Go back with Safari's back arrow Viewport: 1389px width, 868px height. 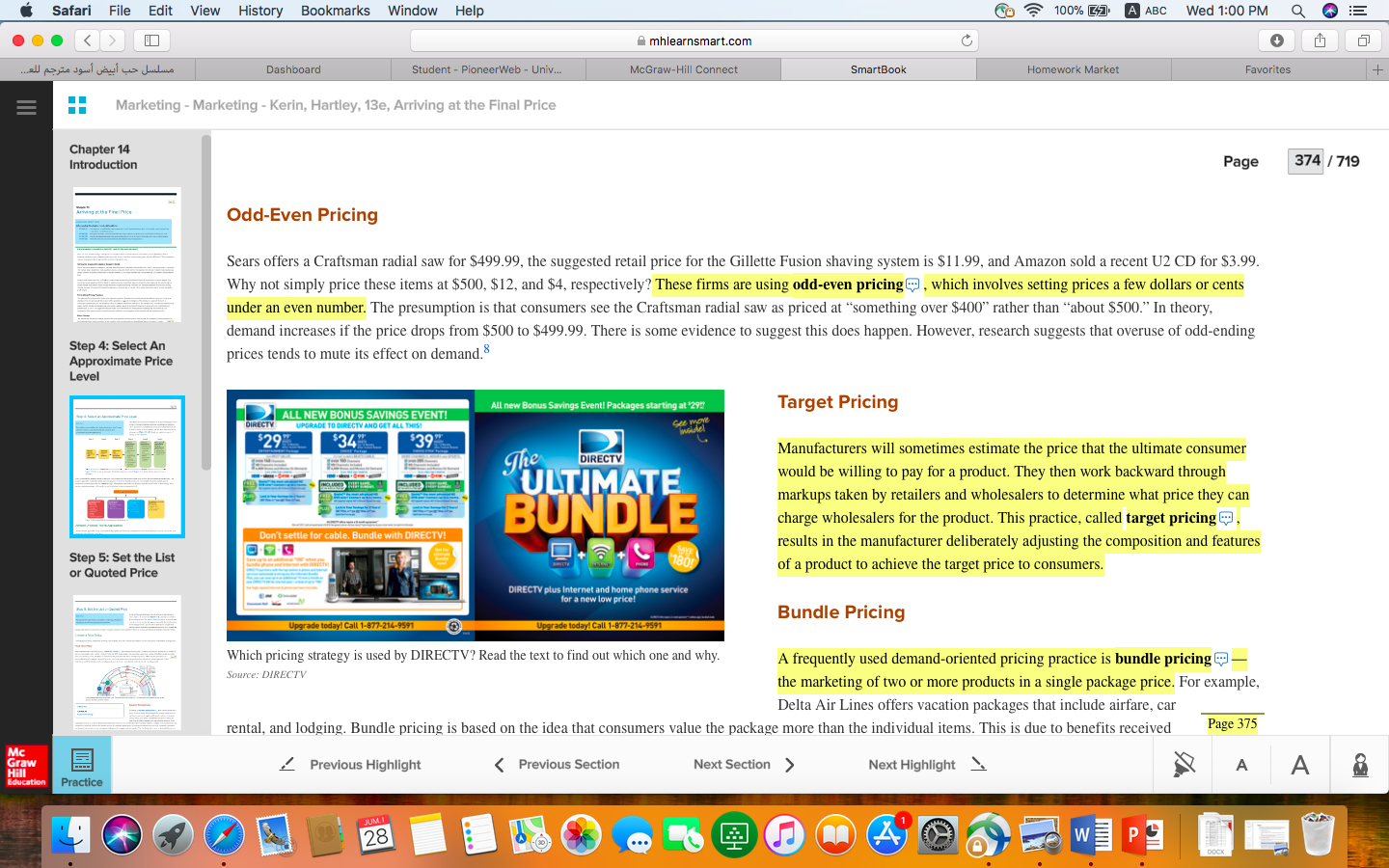[88, 41]
